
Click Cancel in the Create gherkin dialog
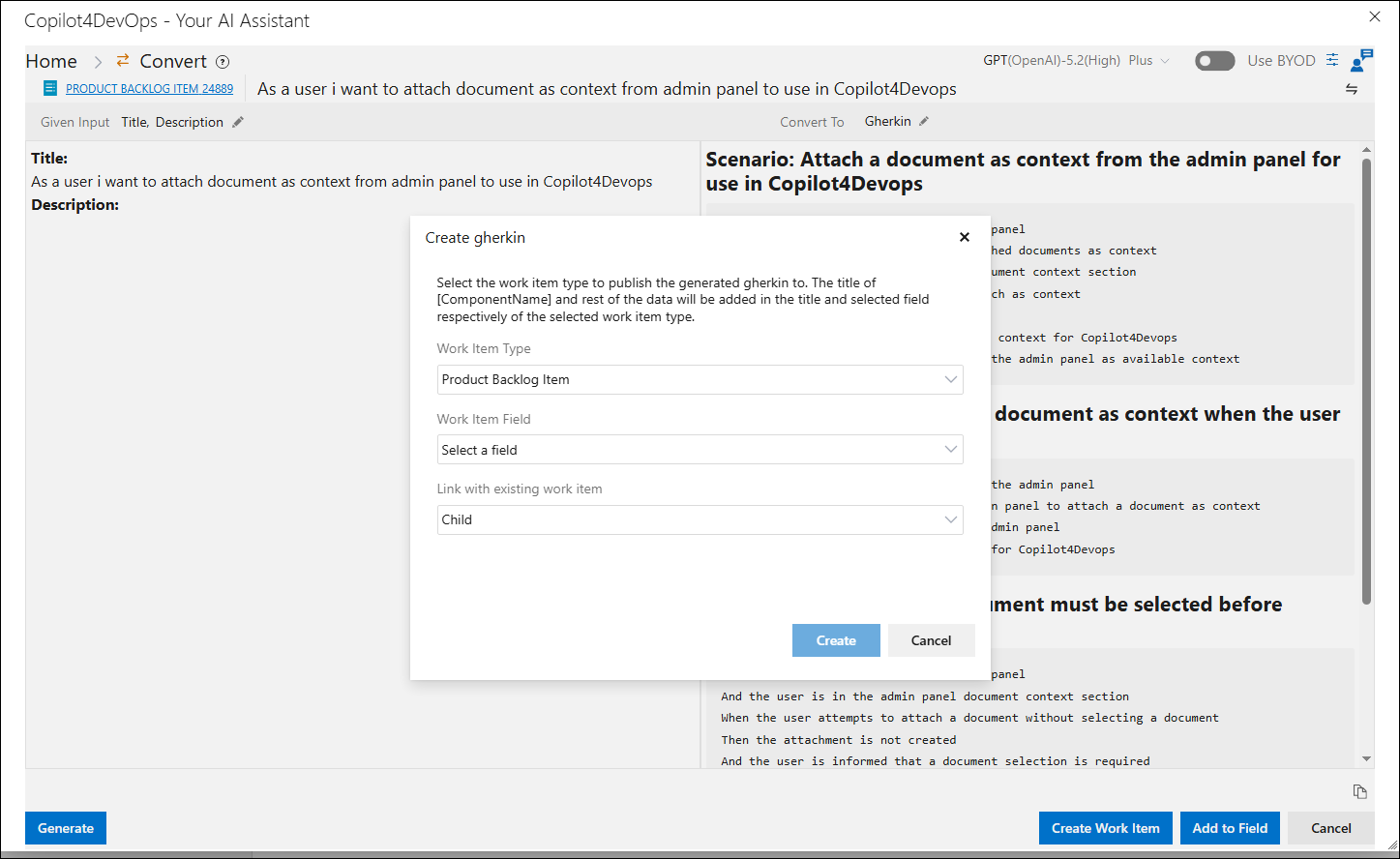tap(932, 640)
